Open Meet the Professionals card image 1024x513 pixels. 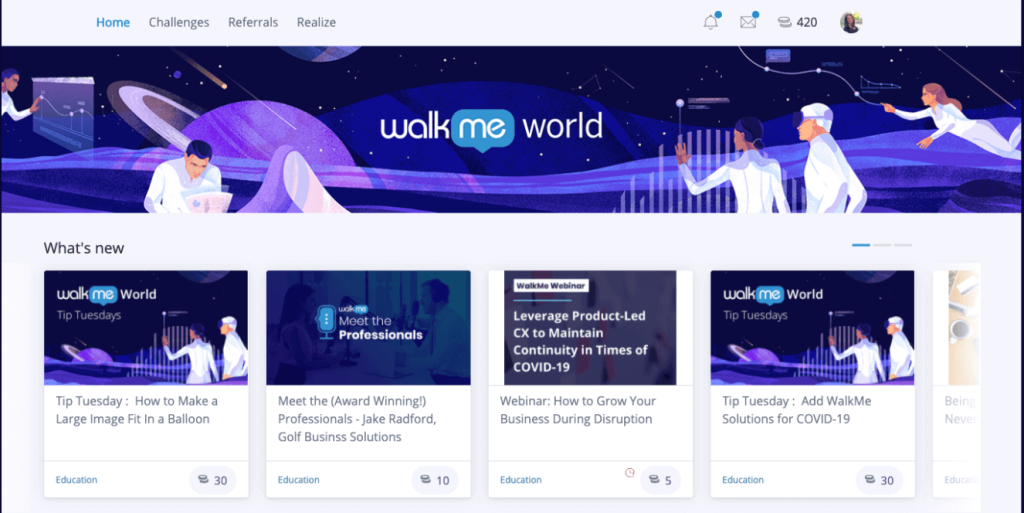[368, 327]
